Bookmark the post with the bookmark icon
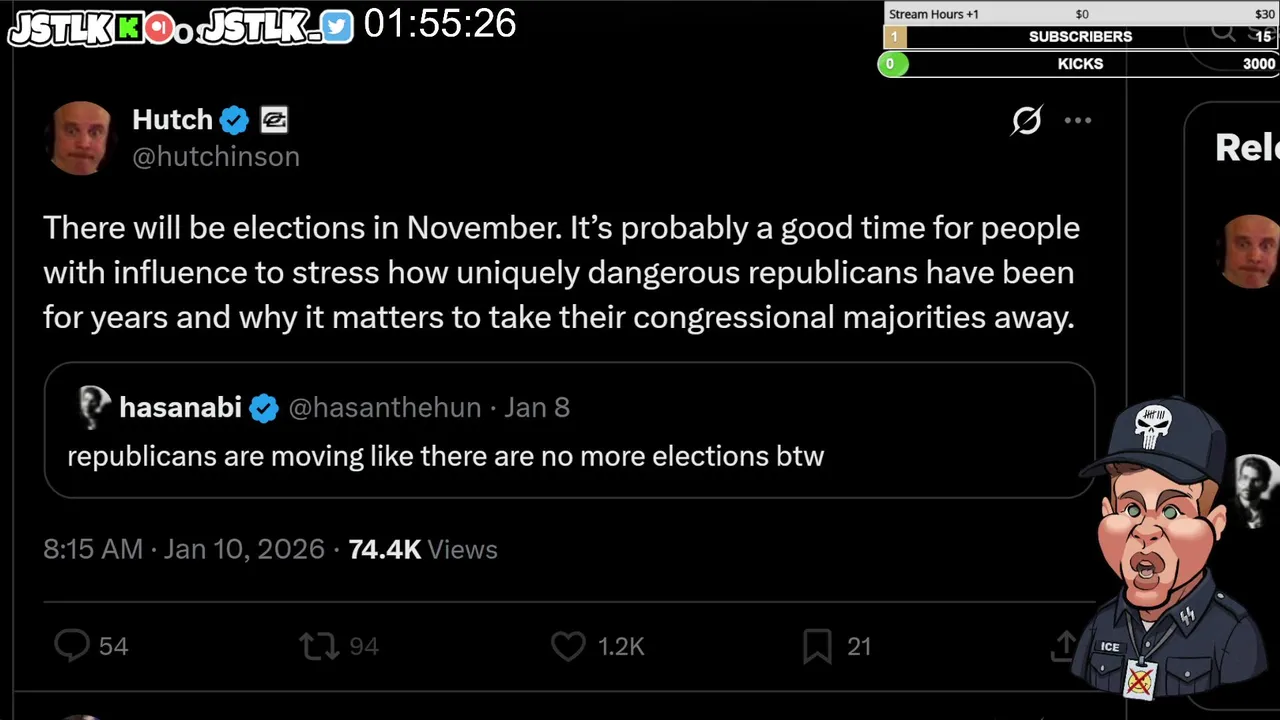This screenshot has height=720, width=1280. click(x=817, y=646)
